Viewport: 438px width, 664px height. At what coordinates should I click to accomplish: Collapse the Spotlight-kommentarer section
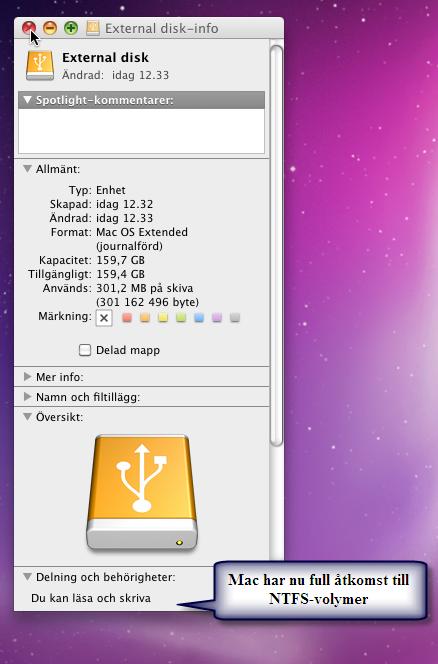click(x=28, y=100)
